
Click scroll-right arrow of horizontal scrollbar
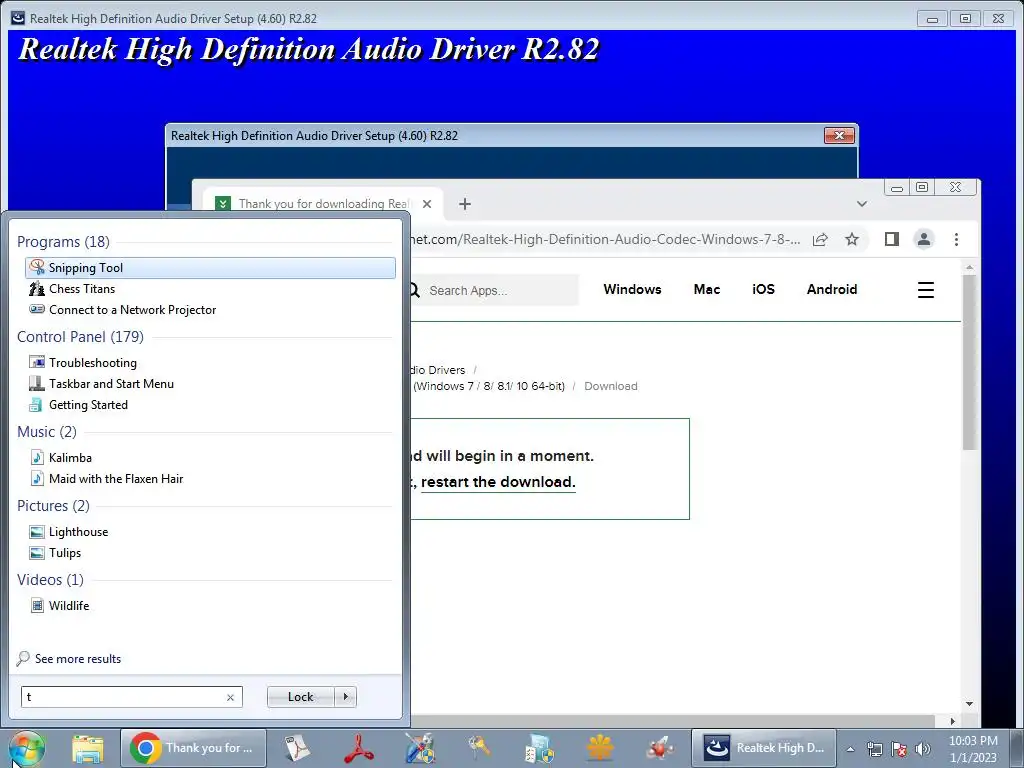point(952,721)
